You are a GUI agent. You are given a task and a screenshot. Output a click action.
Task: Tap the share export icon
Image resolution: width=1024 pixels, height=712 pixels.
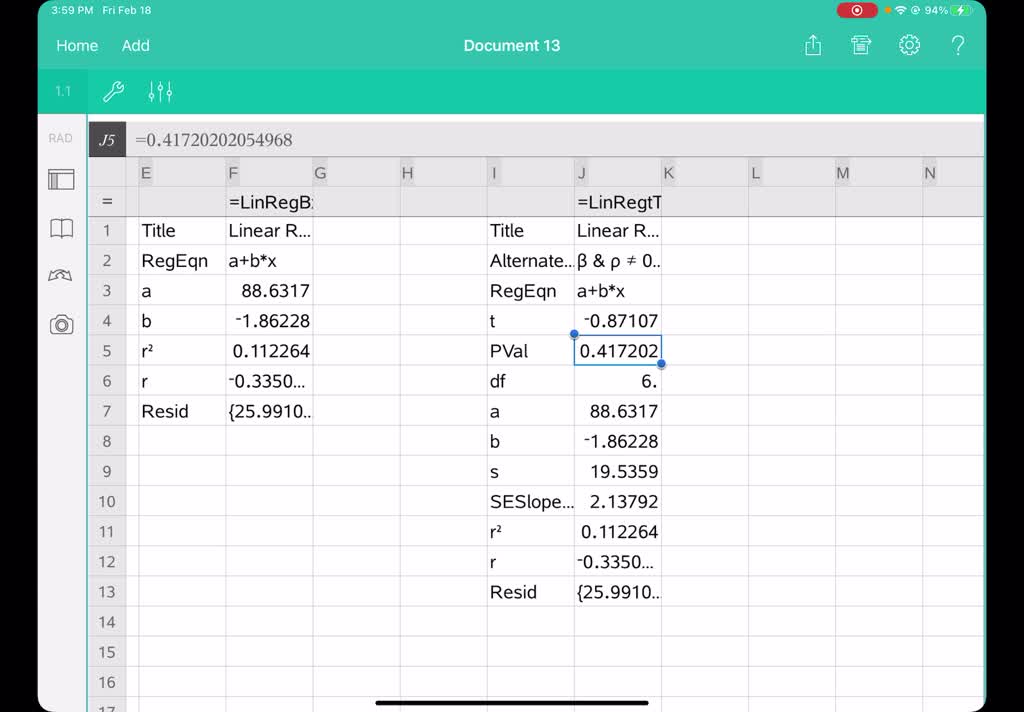click(x=813, y=45)
